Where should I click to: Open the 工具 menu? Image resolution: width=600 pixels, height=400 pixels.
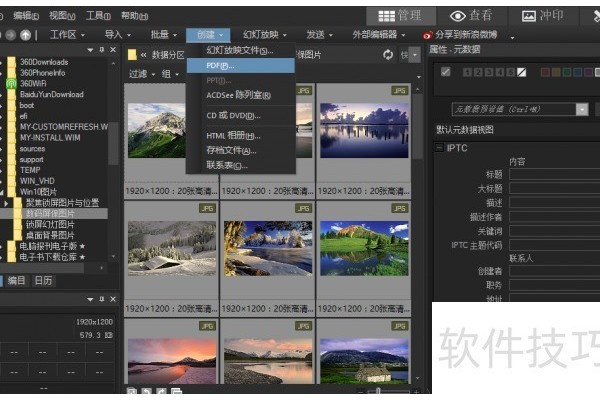click(x=98, y=16)
